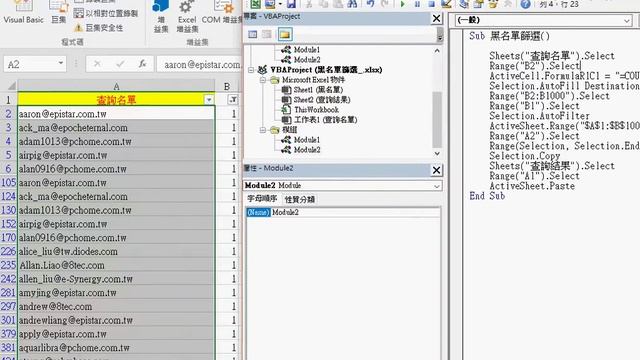Run the macro with green play icon
The image size is (640, 360).
tap(402, 4)
